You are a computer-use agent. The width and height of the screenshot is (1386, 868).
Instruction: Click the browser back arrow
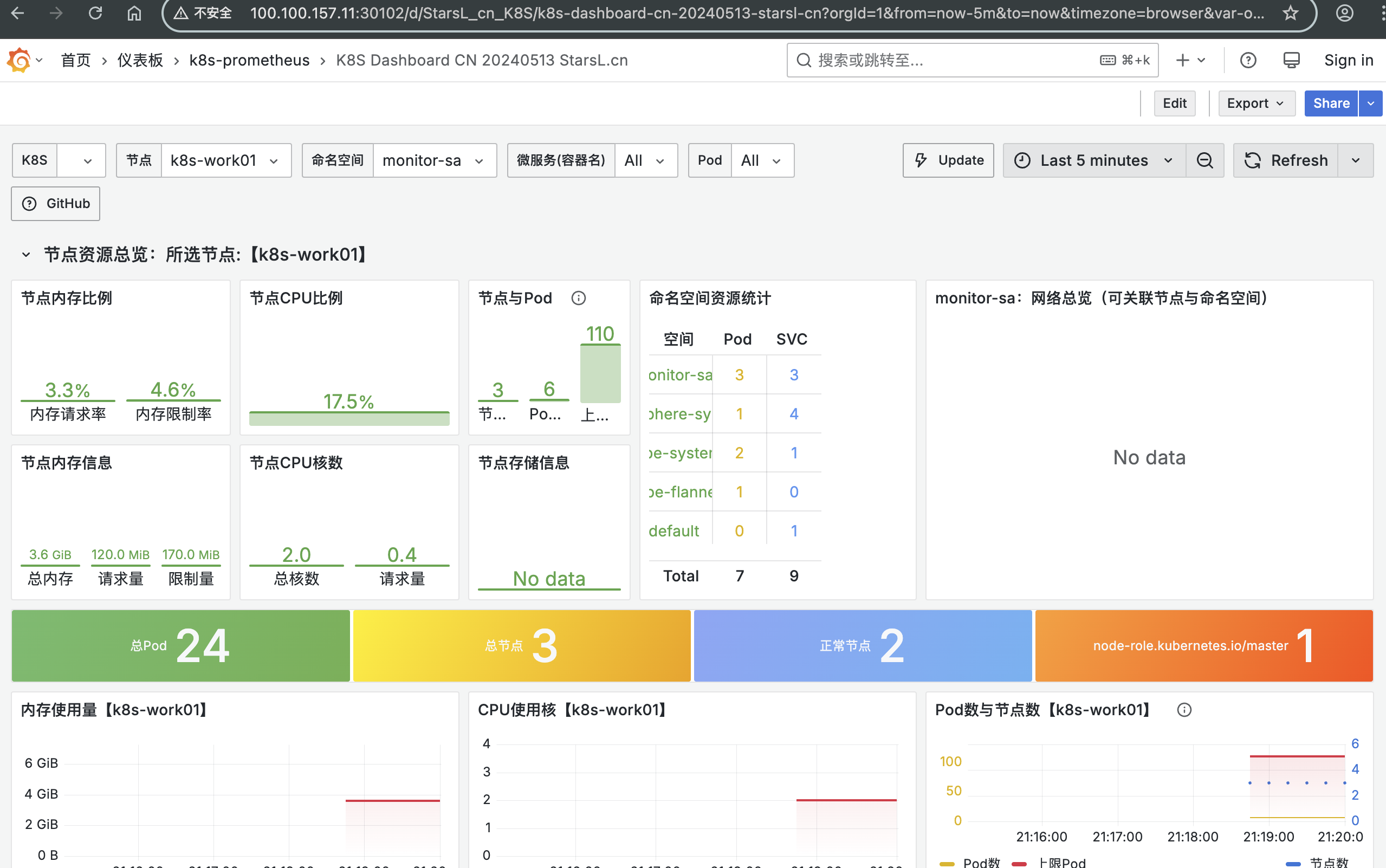click(18, 12)
